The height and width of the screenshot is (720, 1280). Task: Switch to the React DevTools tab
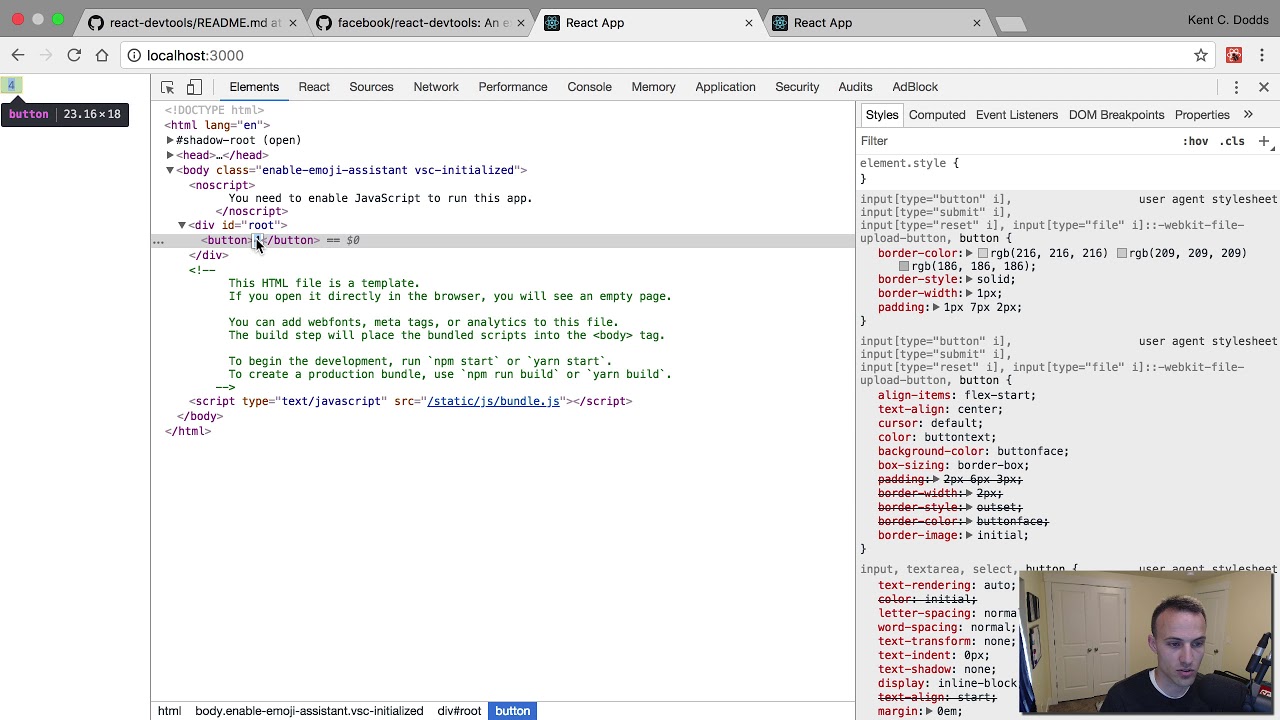(x=314, y=87)
